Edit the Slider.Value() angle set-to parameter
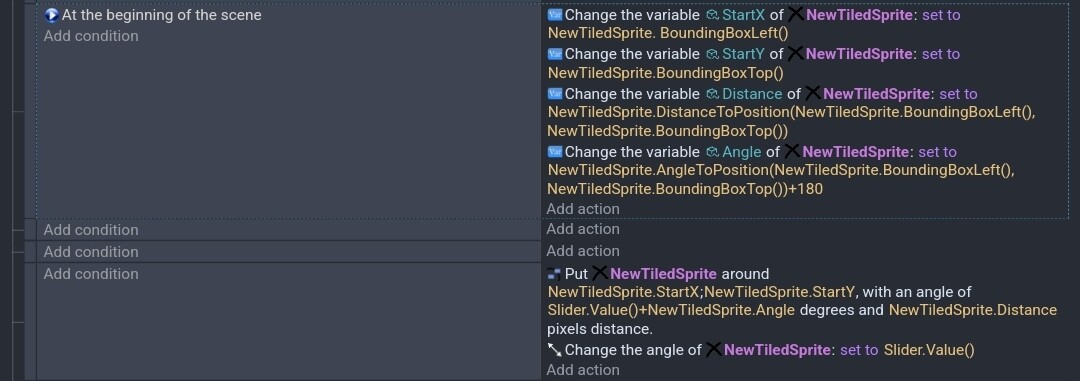This screenshot has width=1080, height=381. point(929,350)
